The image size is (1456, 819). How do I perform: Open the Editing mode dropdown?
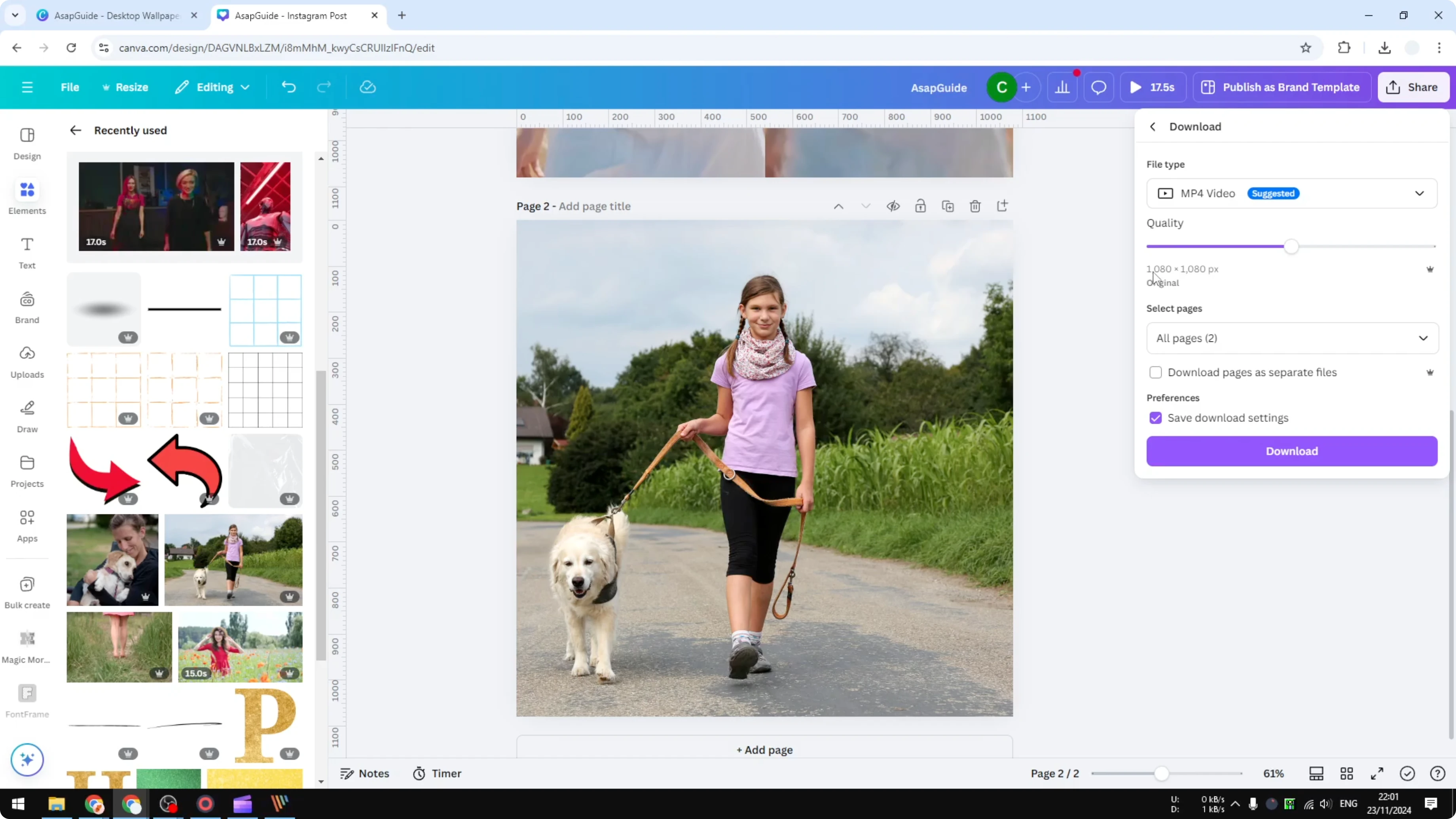point(212,87)
